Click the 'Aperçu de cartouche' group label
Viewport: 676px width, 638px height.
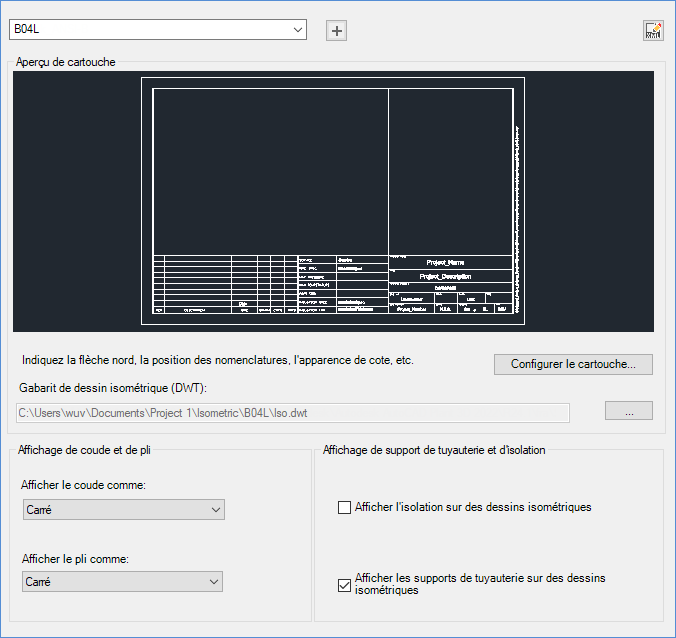pyautogui.click(x=66, y=62)
